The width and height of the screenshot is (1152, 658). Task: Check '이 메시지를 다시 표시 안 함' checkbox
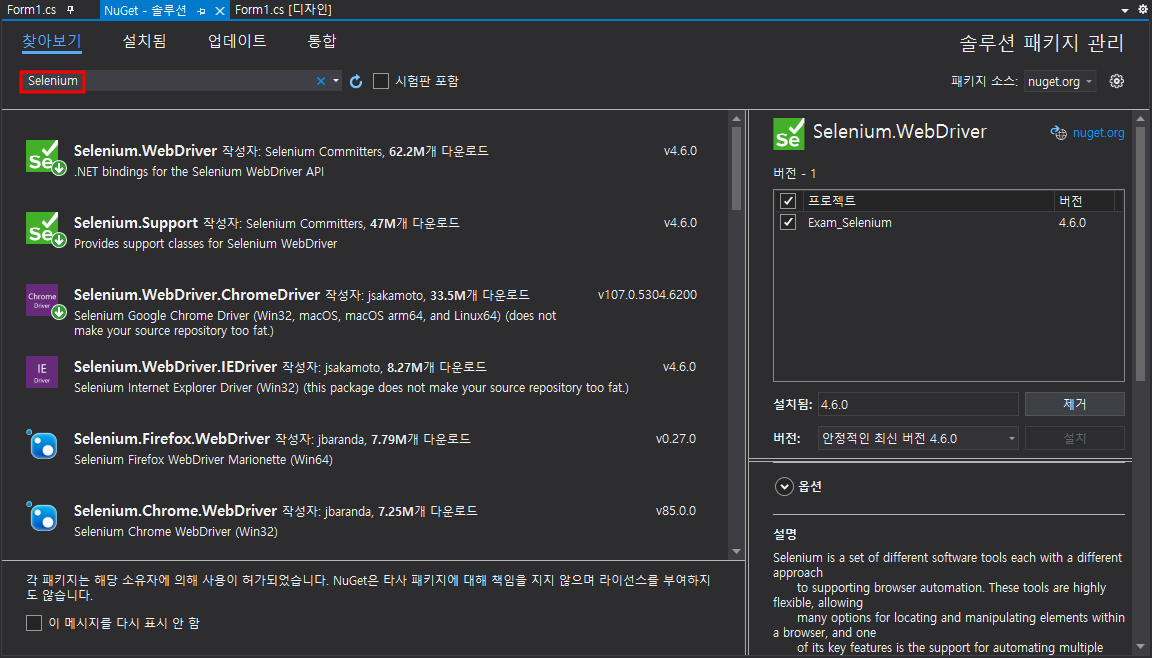[34, 623]
